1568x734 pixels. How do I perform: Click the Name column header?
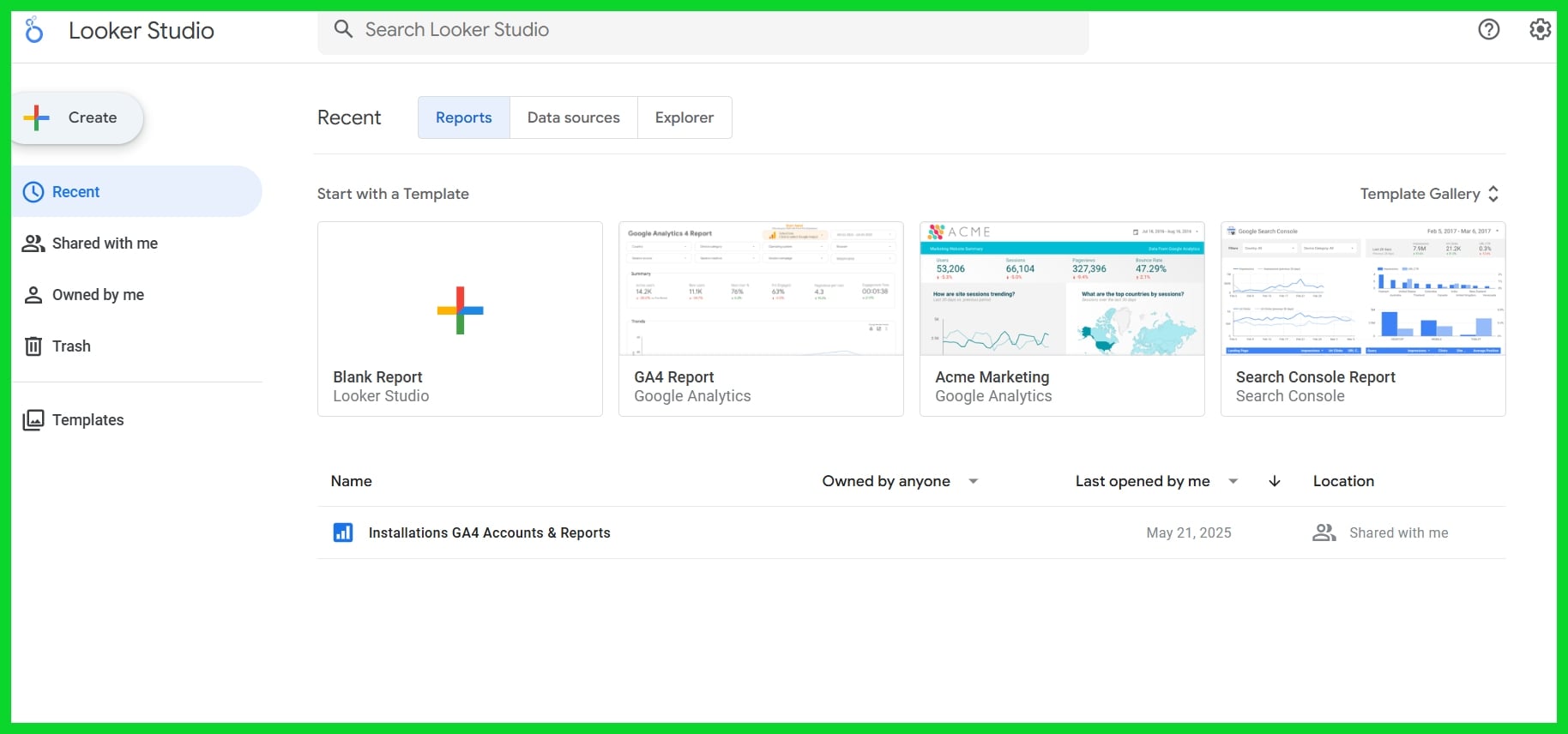[352, 481]
